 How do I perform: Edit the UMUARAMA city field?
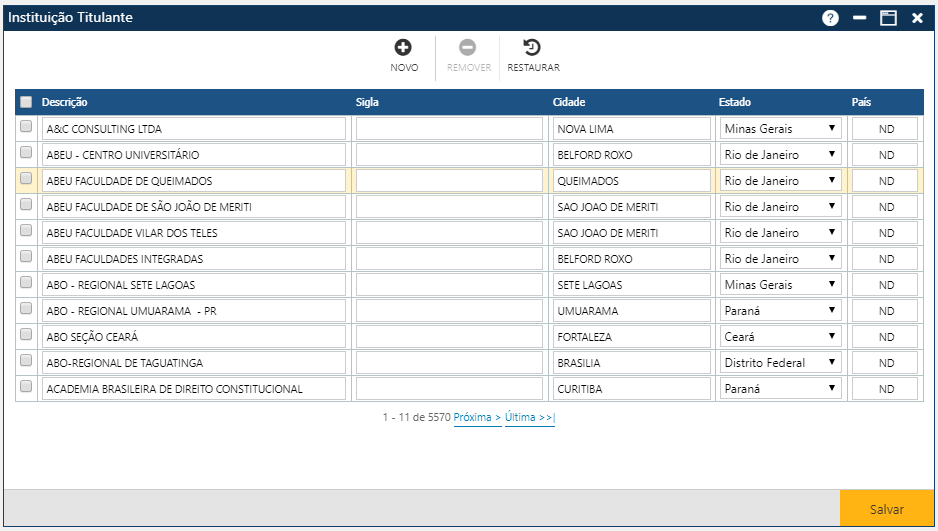tap(632, 310)
